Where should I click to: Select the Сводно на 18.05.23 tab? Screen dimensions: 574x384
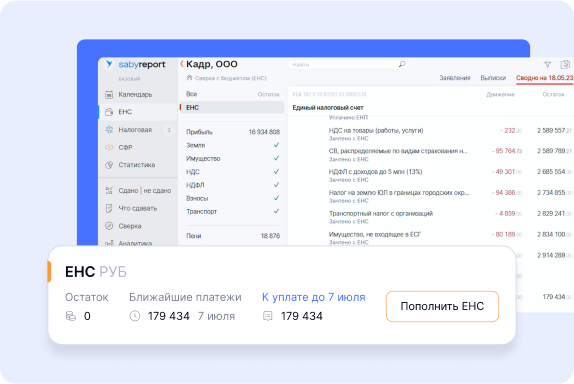(x=545, y=78)
